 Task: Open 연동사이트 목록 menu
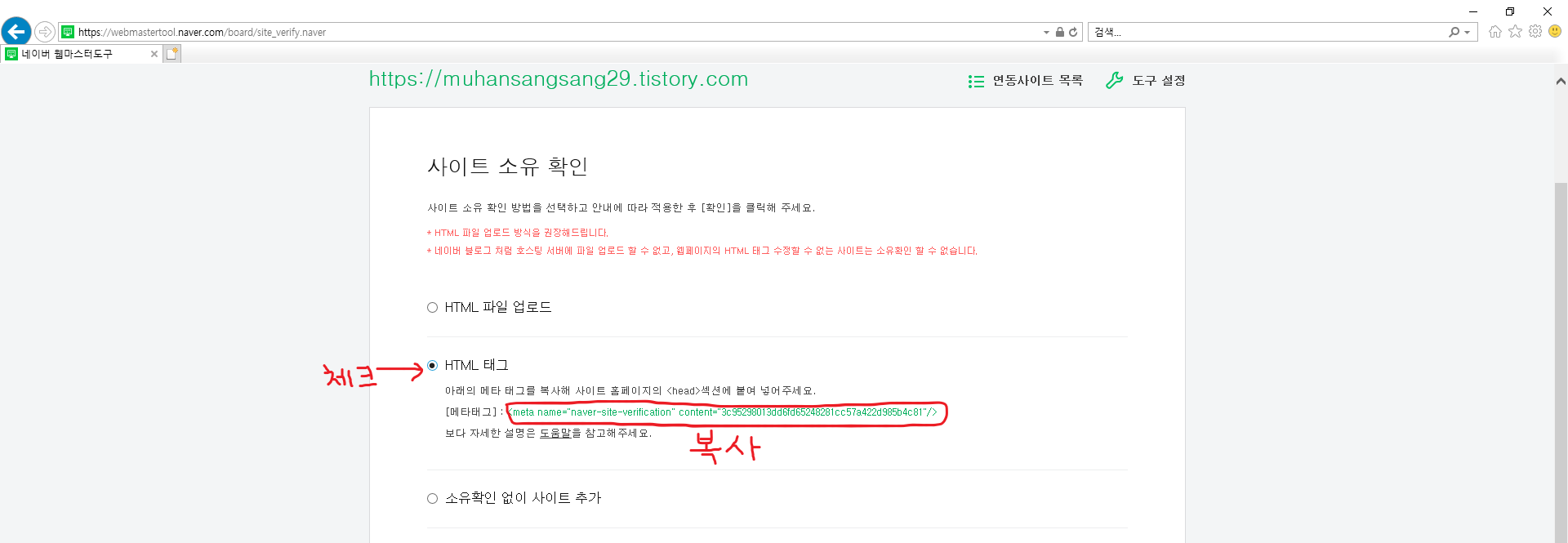point(1037,80)
